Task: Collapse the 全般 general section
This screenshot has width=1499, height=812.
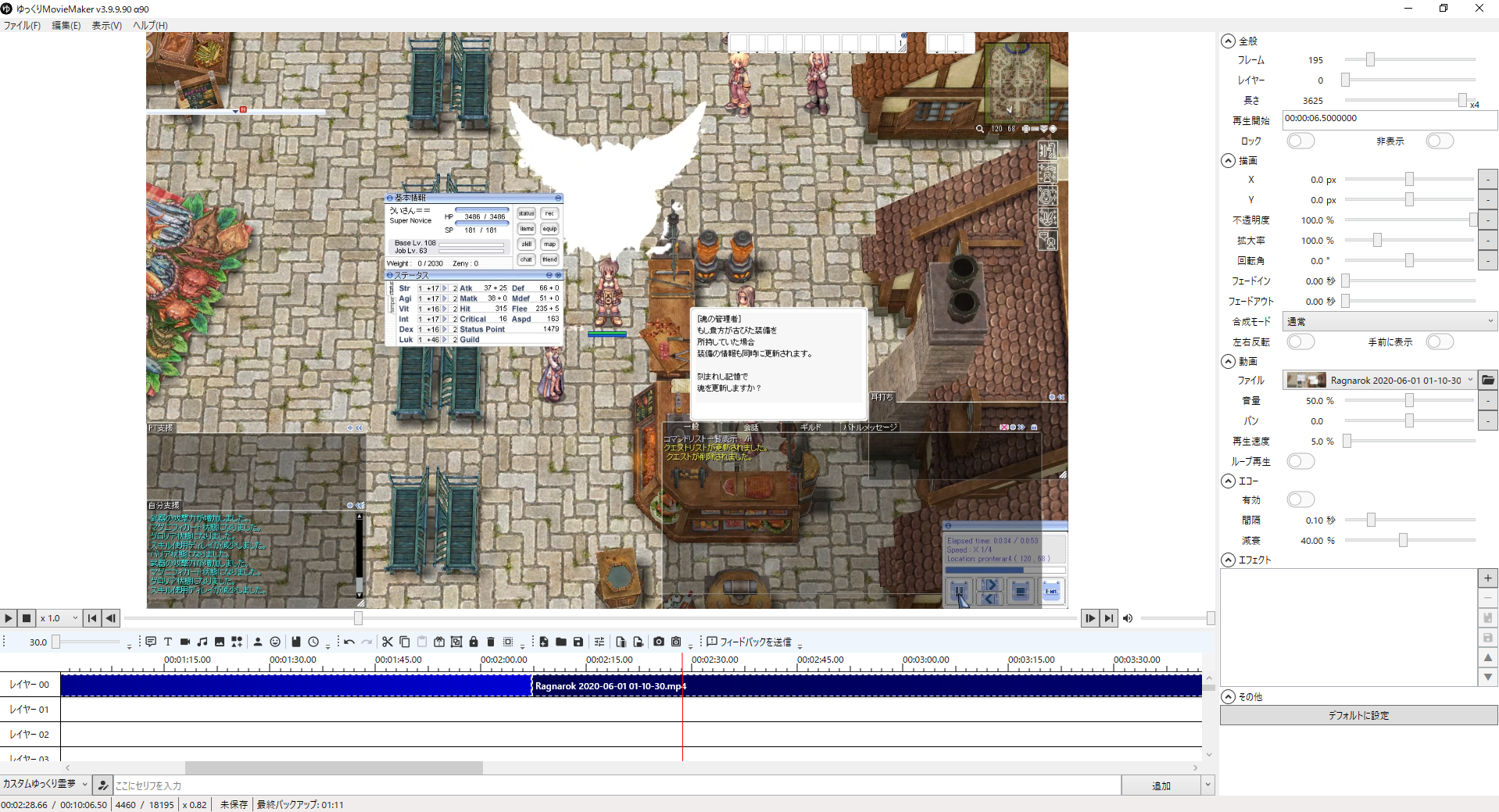Action: click(1229, 41)
